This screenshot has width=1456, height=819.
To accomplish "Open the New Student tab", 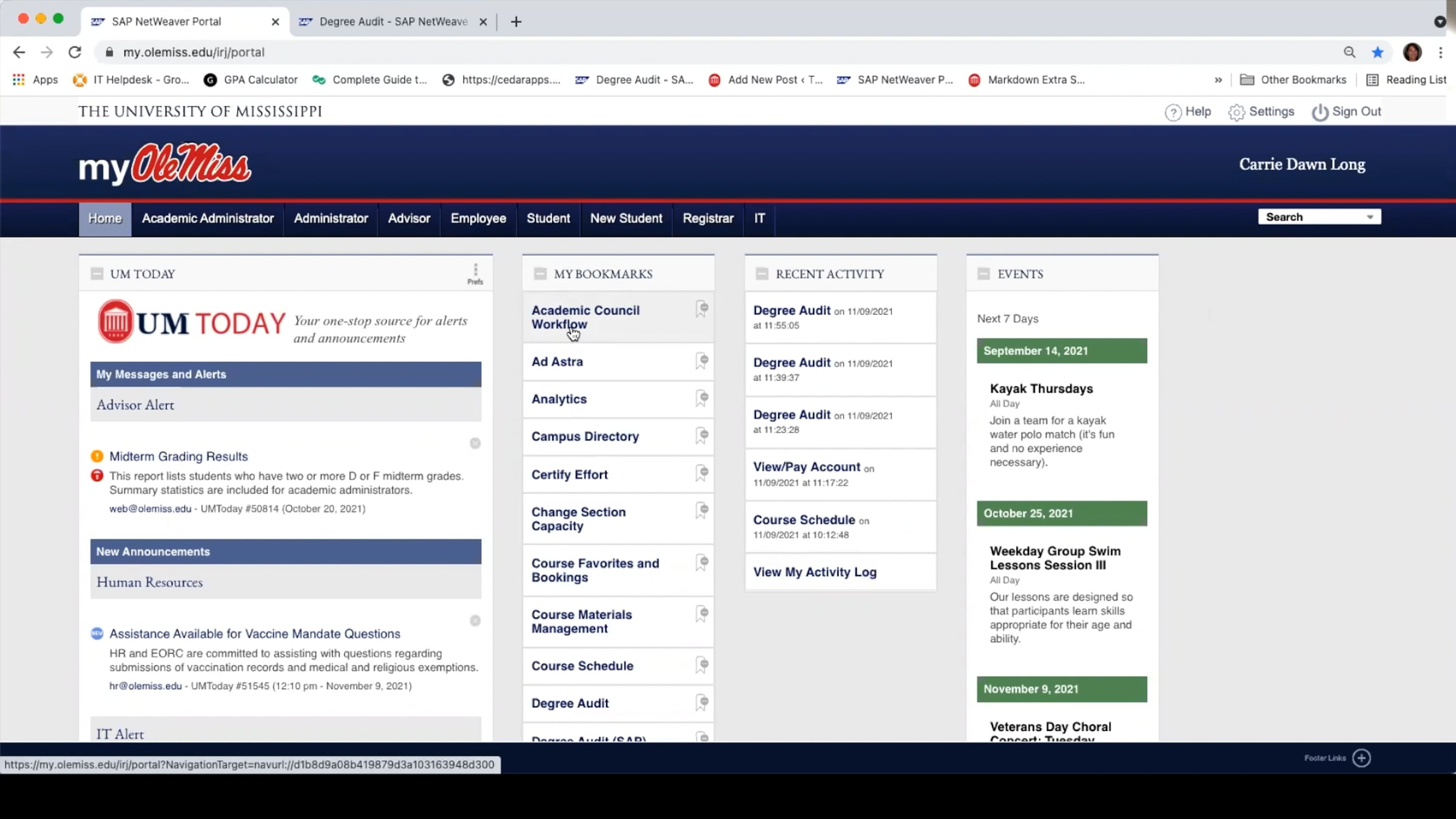I will pos(626,218).
